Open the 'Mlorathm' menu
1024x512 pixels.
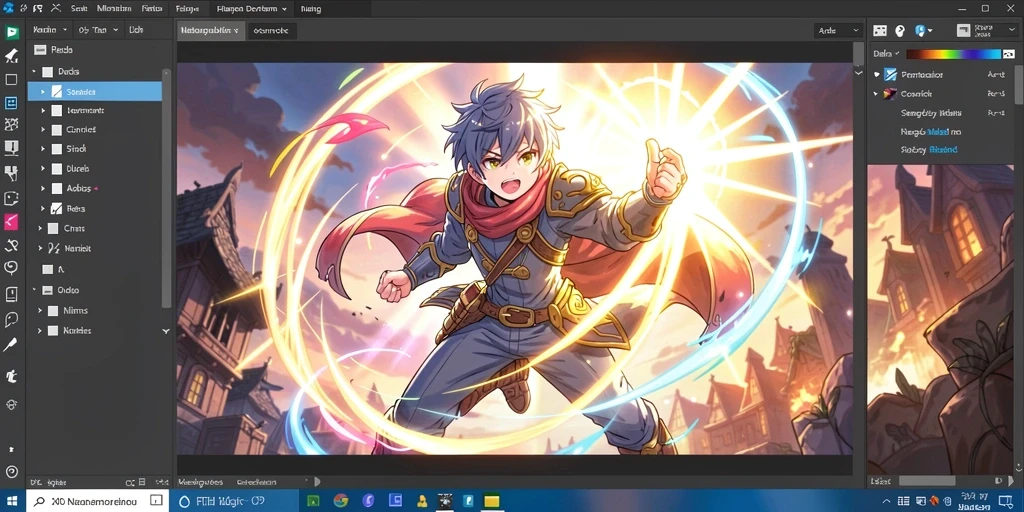click(114, 9)
